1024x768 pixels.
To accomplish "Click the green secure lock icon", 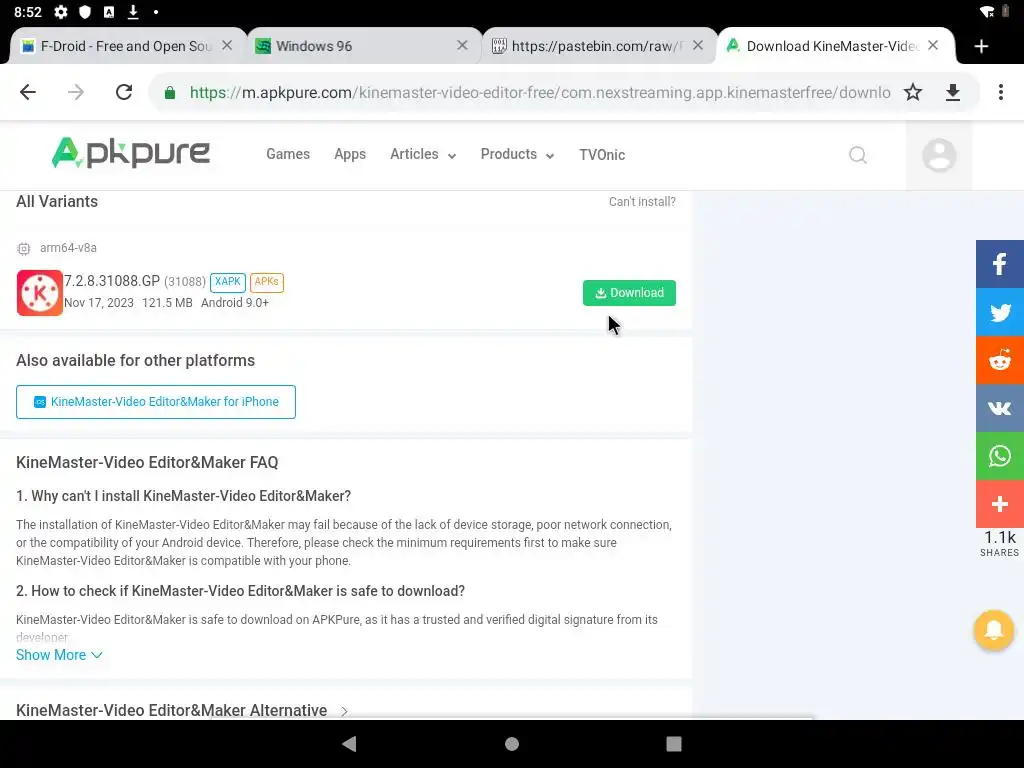I will click(170, 92).
